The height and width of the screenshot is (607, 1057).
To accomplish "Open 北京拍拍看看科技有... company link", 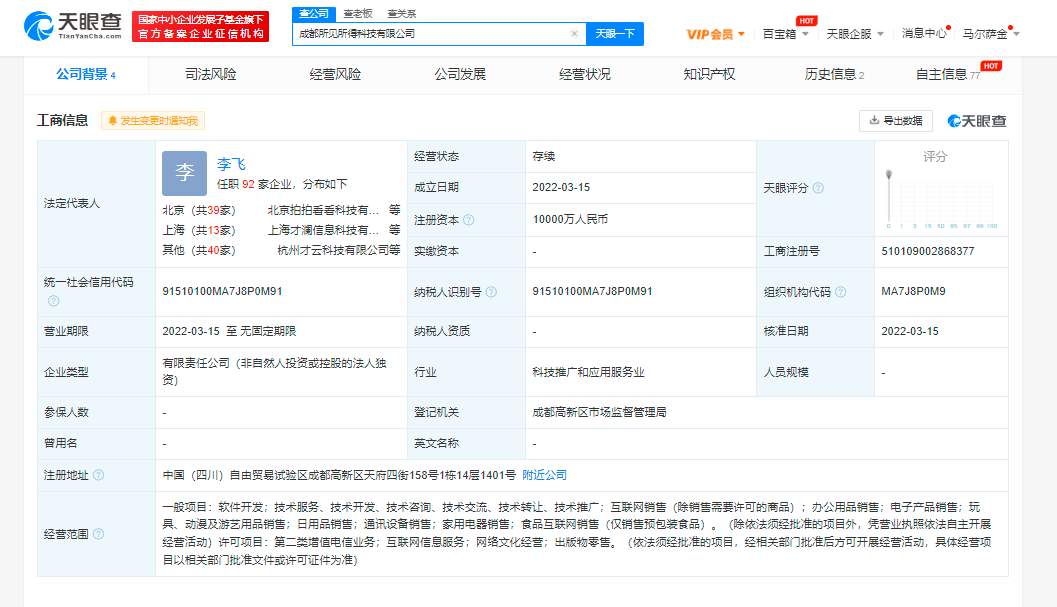I will [323, 210].
